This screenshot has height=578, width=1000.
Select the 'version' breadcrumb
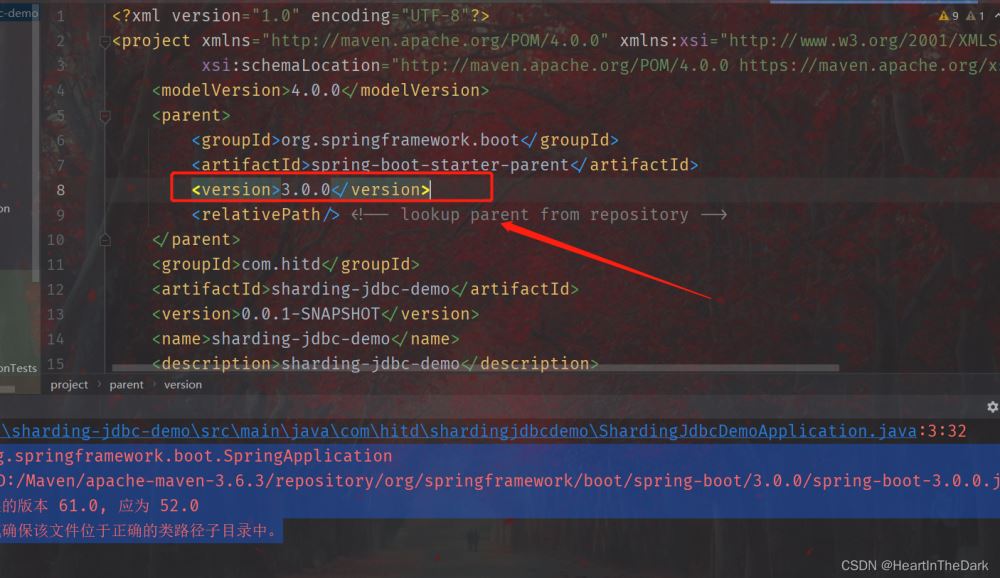pos(183,384)
